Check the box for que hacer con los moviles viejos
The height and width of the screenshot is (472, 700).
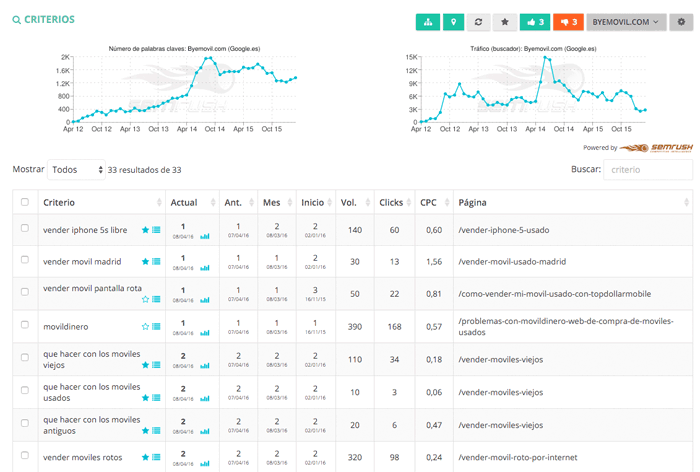pos(25,358)
